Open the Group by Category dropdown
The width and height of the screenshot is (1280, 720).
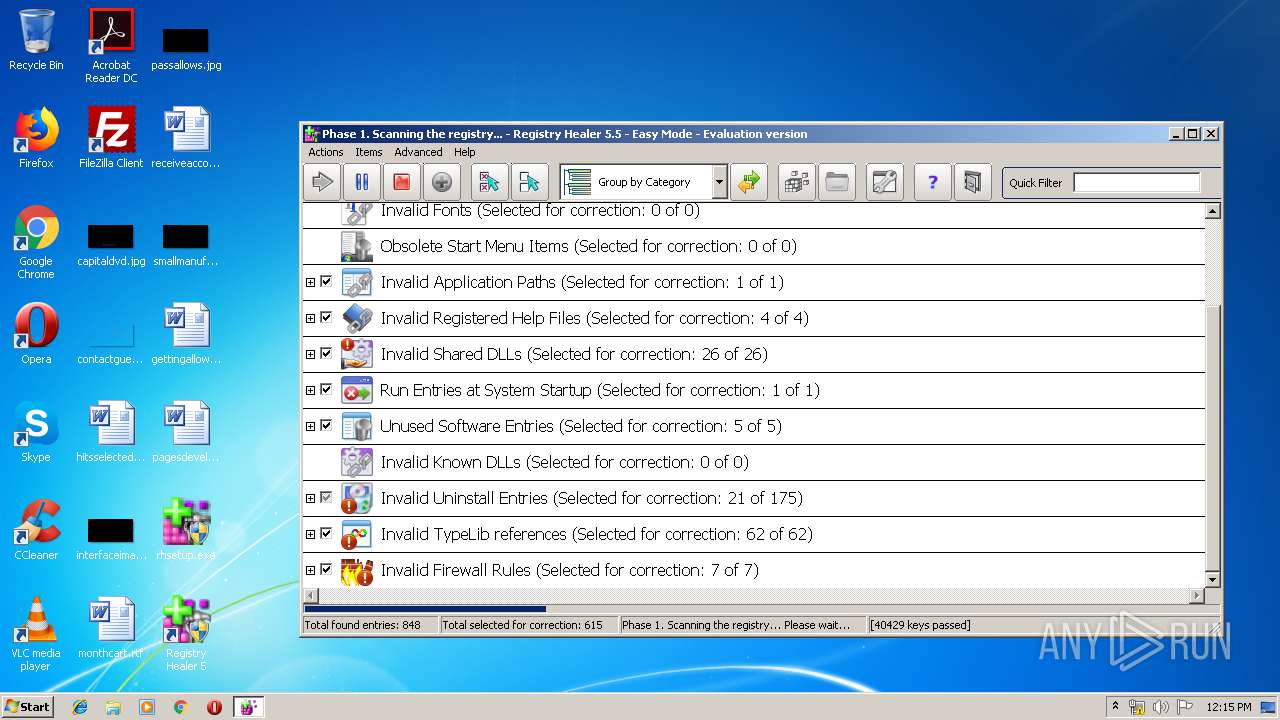pos(719,182)
